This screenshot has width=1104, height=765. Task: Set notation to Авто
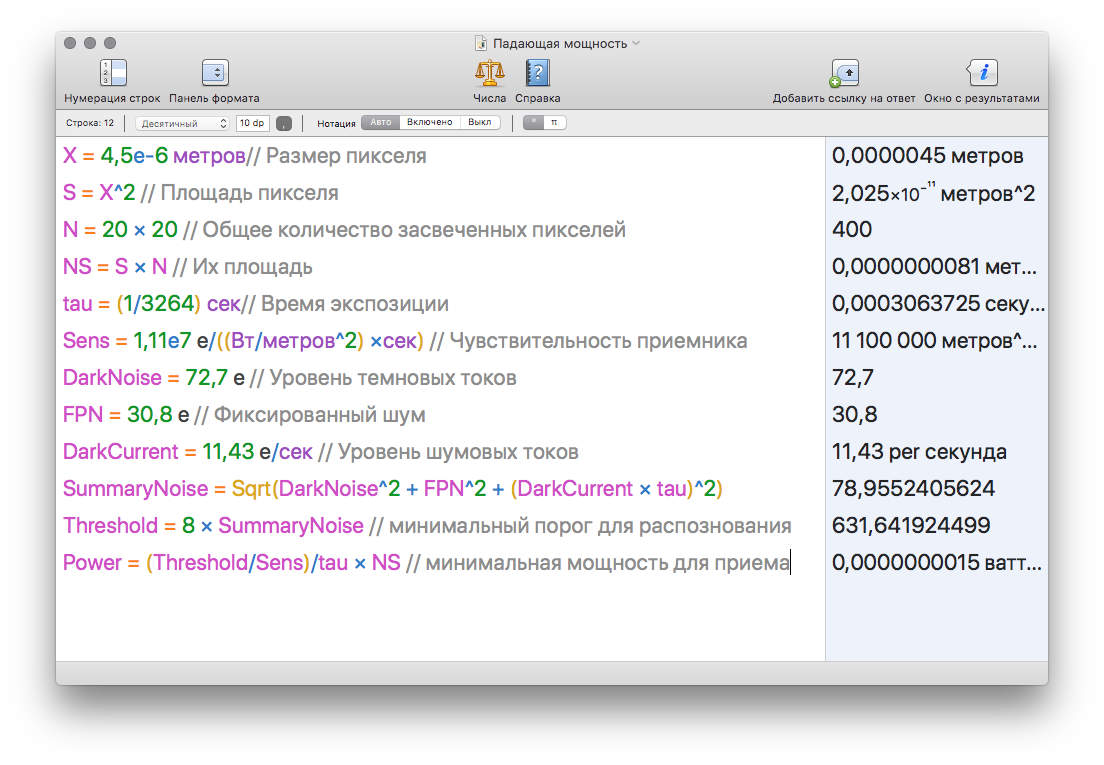380,122
